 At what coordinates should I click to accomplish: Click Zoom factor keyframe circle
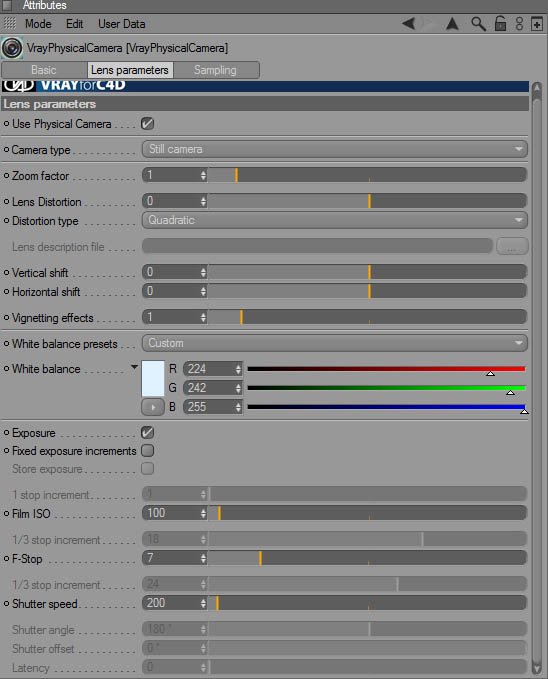tap(6, 175)
